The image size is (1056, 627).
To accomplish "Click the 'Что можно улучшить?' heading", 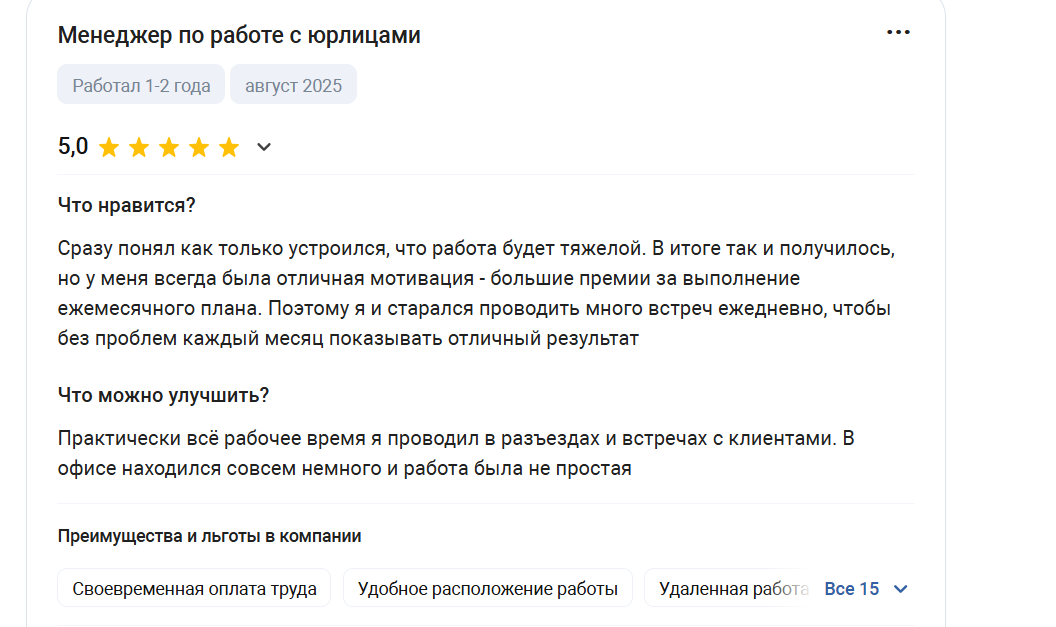I will 163,395.
